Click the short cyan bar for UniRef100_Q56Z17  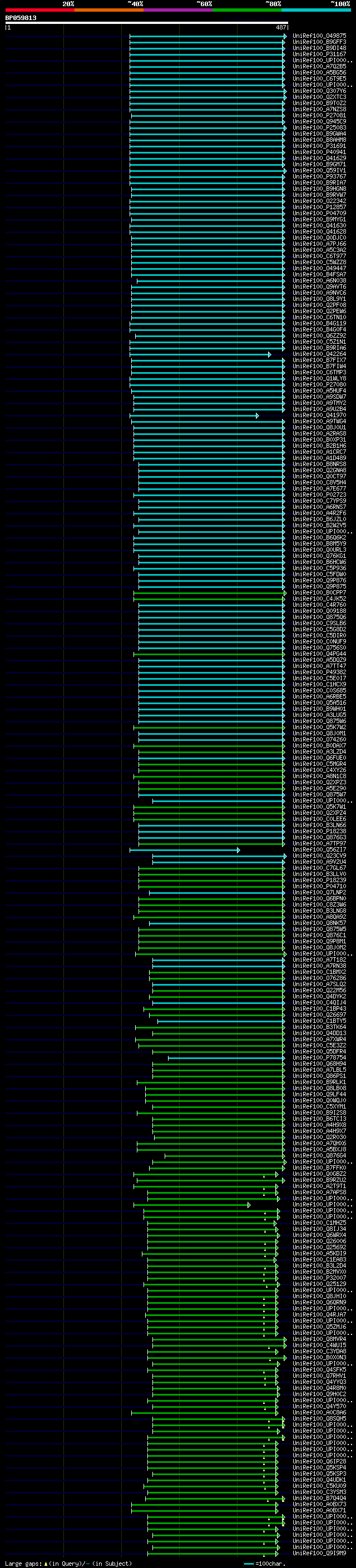click(184, 850)
